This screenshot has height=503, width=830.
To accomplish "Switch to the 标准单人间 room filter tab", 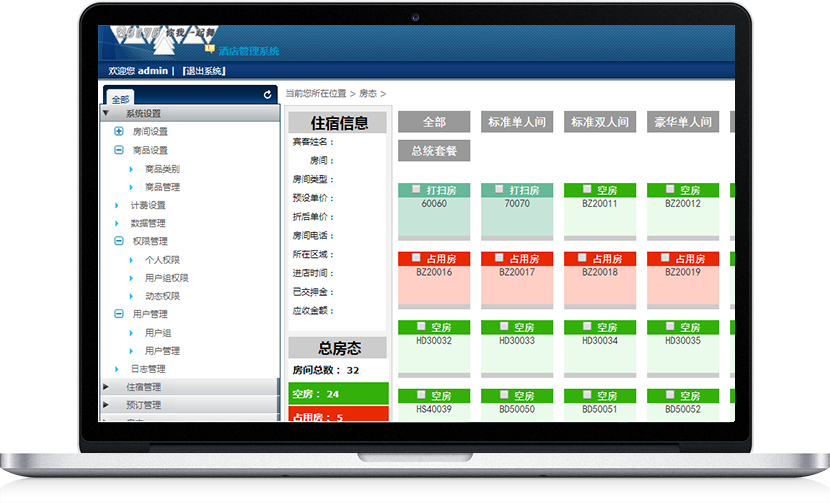I will (x=517, y=122).
